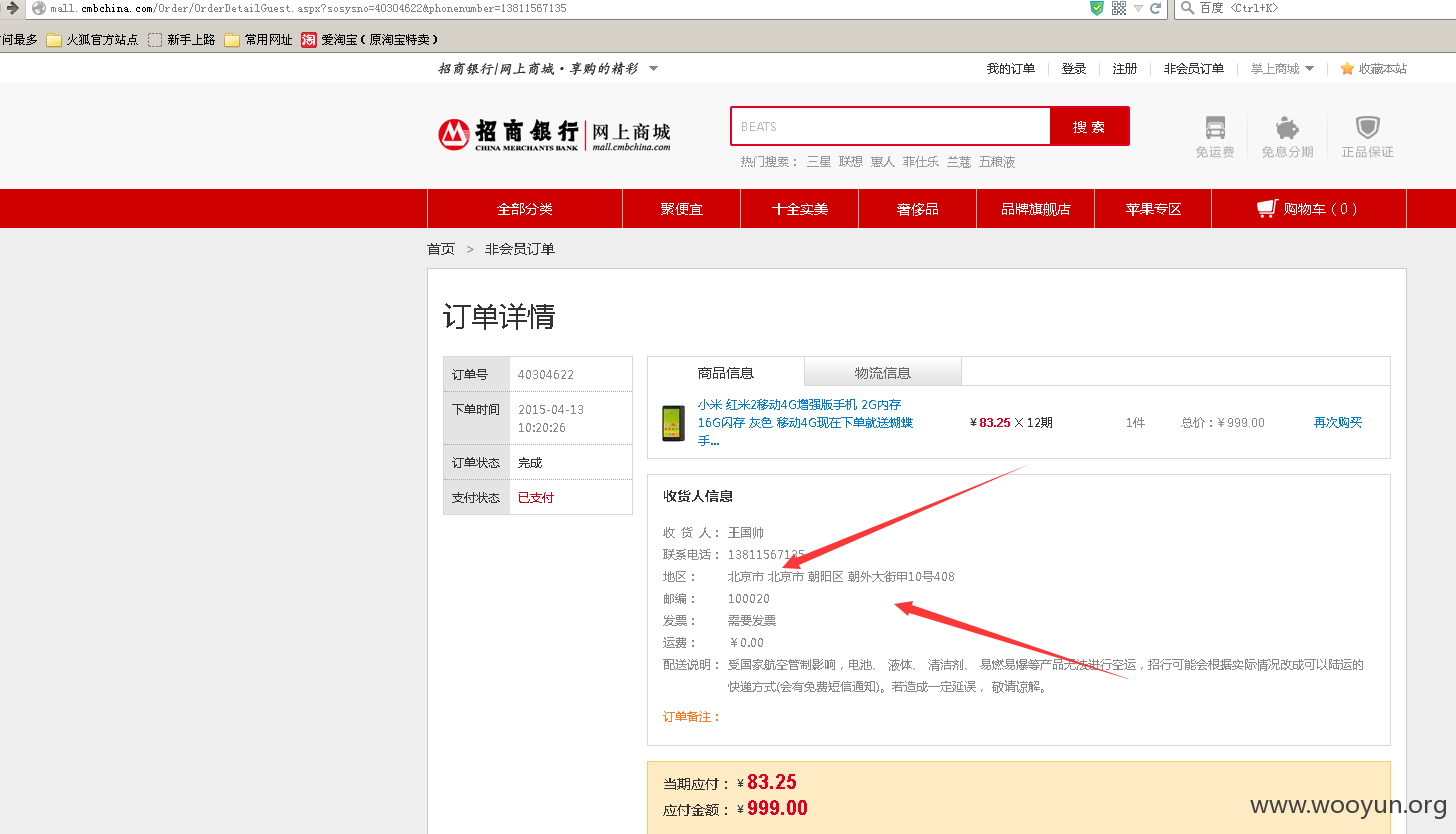Open 奢侈品 menu item
The height and width of the screenshot is (834, 1456).
click(917, 209)
